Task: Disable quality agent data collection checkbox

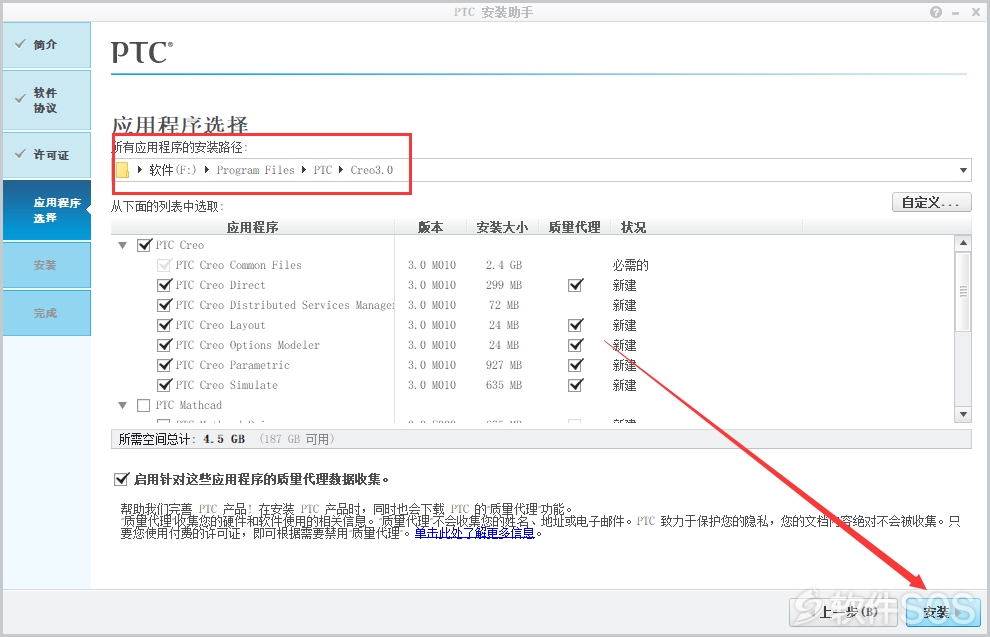Action: point(121,479)
